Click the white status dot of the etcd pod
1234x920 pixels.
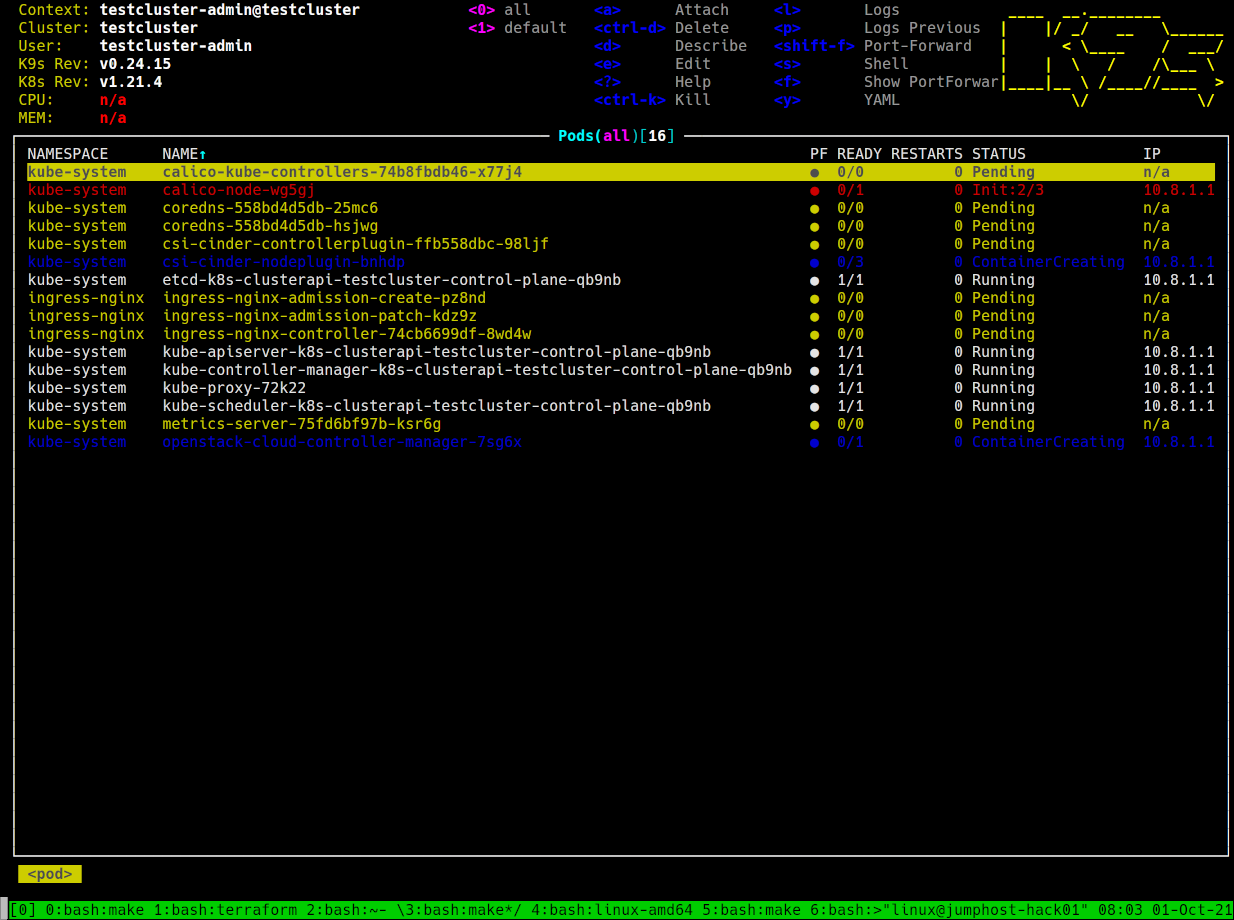(x=815, y=280)
